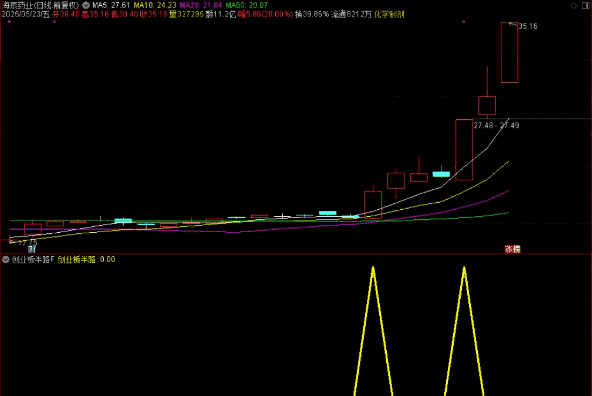This screenshot has width=592, height=396.
Task: Expand the 海辰药业 (日线,前复权) period title
Action: point(40,5)
